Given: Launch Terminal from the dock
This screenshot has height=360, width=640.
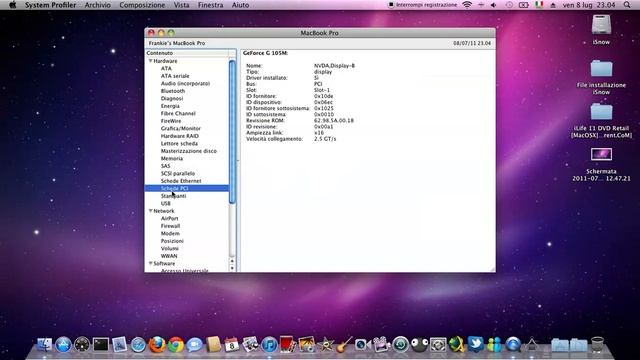Looking at the screenshot, I should pyautogui.click(x=101, y=345).
